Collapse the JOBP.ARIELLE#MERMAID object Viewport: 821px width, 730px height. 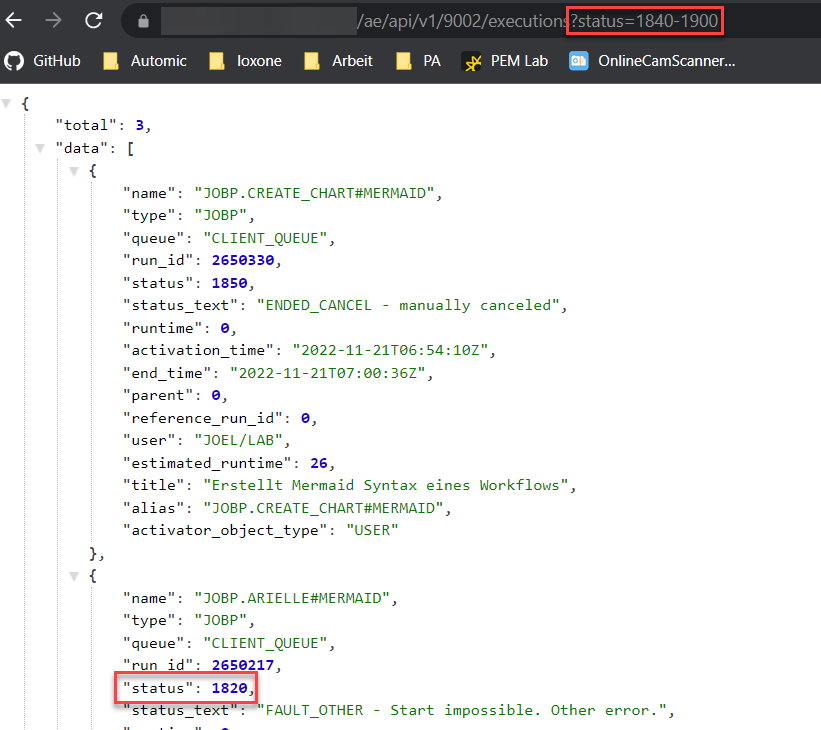[74, 576]
